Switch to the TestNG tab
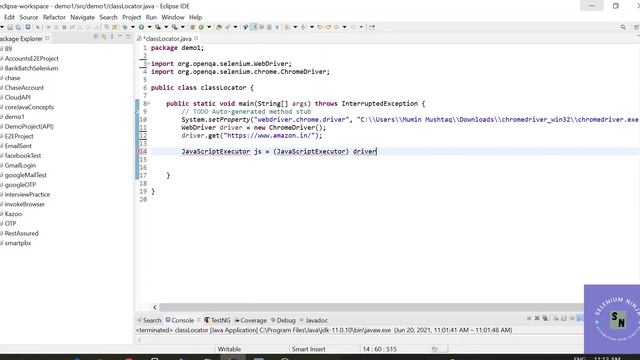 point(217,320)
